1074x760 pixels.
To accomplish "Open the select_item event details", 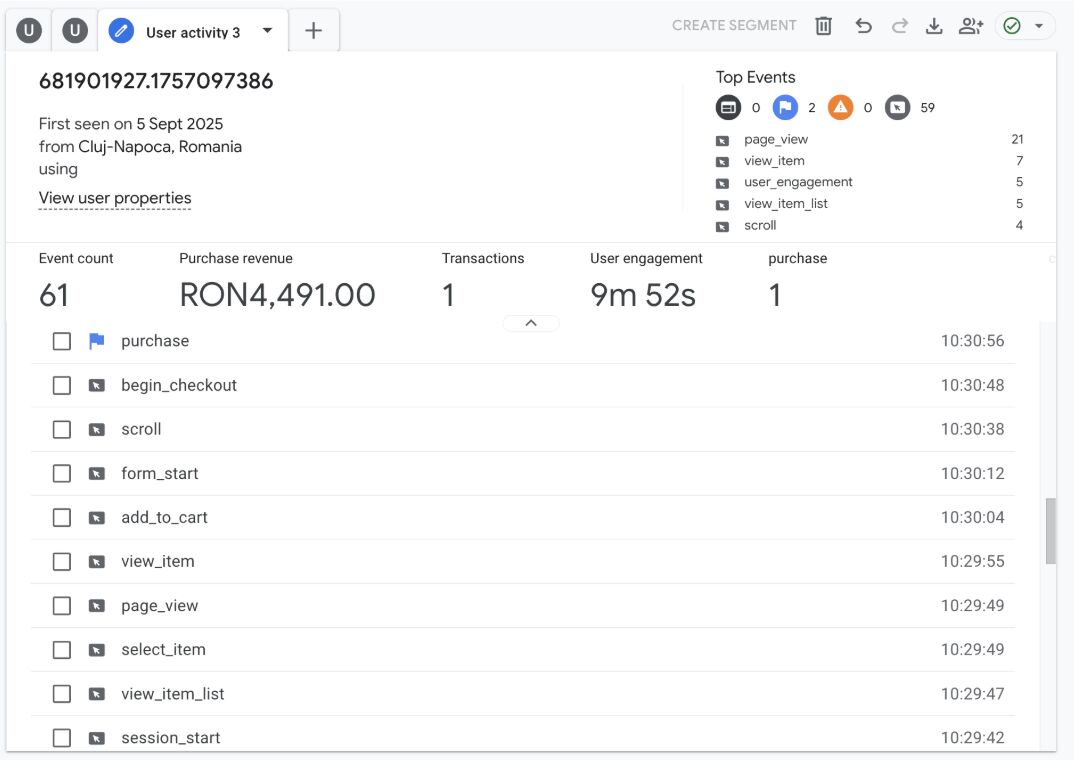I will 163,650.
